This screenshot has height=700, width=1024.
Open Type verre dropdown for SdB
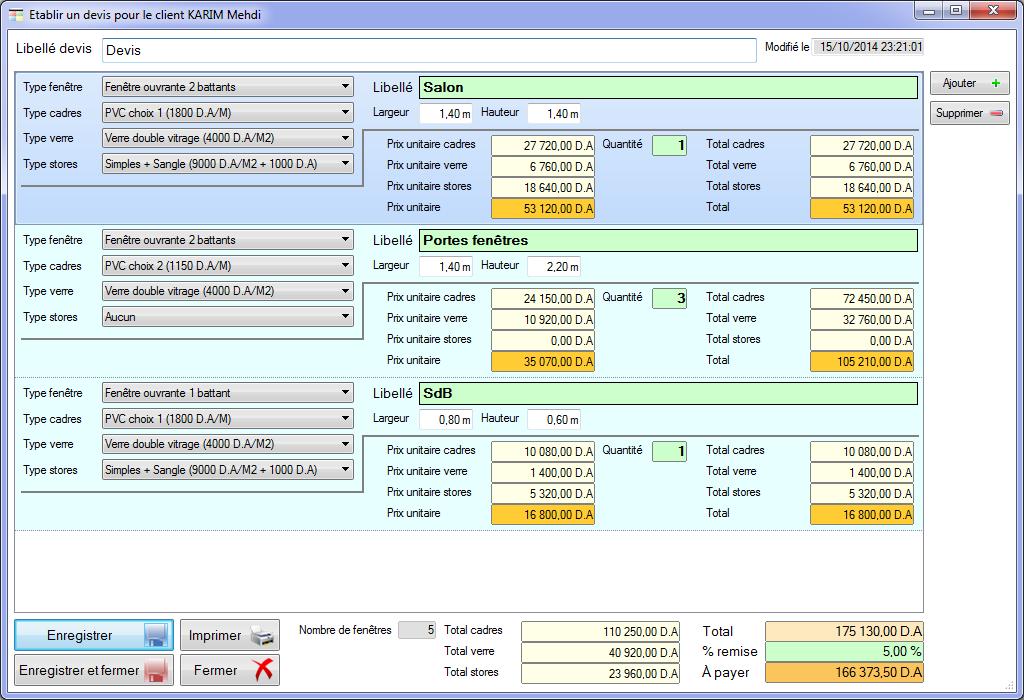228,444
